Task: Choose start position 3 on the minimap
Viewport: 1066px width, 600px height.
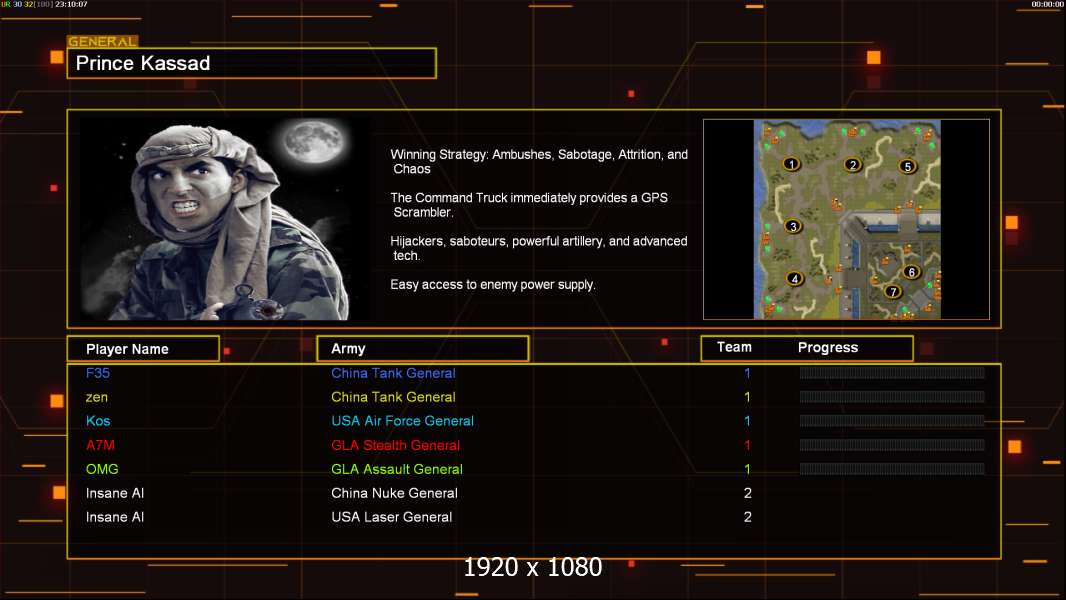Action: pos(793,227)
